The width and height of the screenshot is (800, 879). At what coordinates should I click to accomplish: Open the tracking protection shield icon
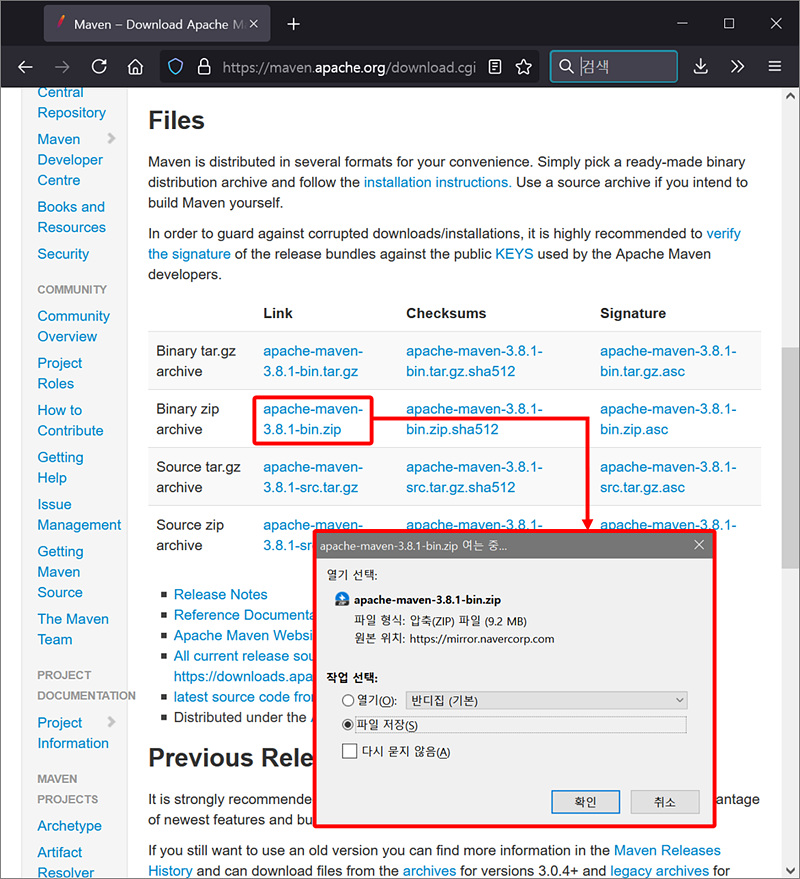click(x=175, y=67)
